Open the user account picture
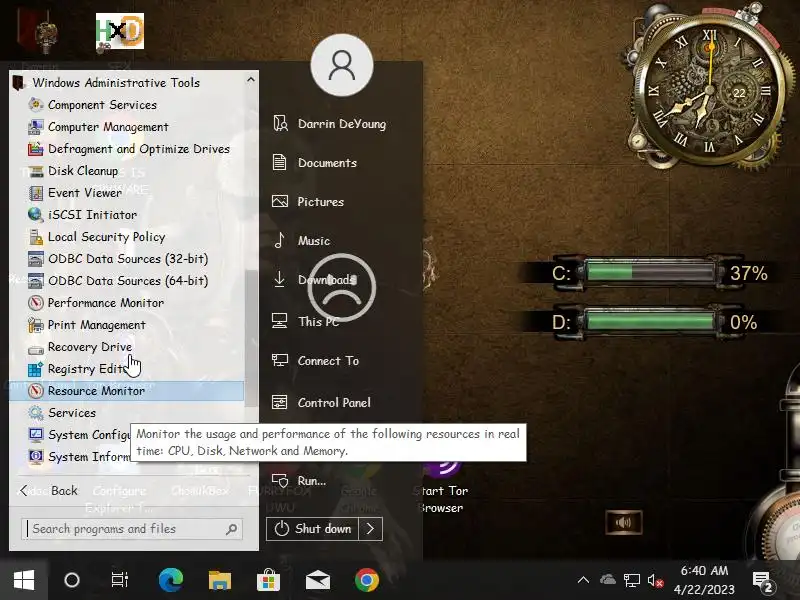800x600 pixels. click(342, 65)
